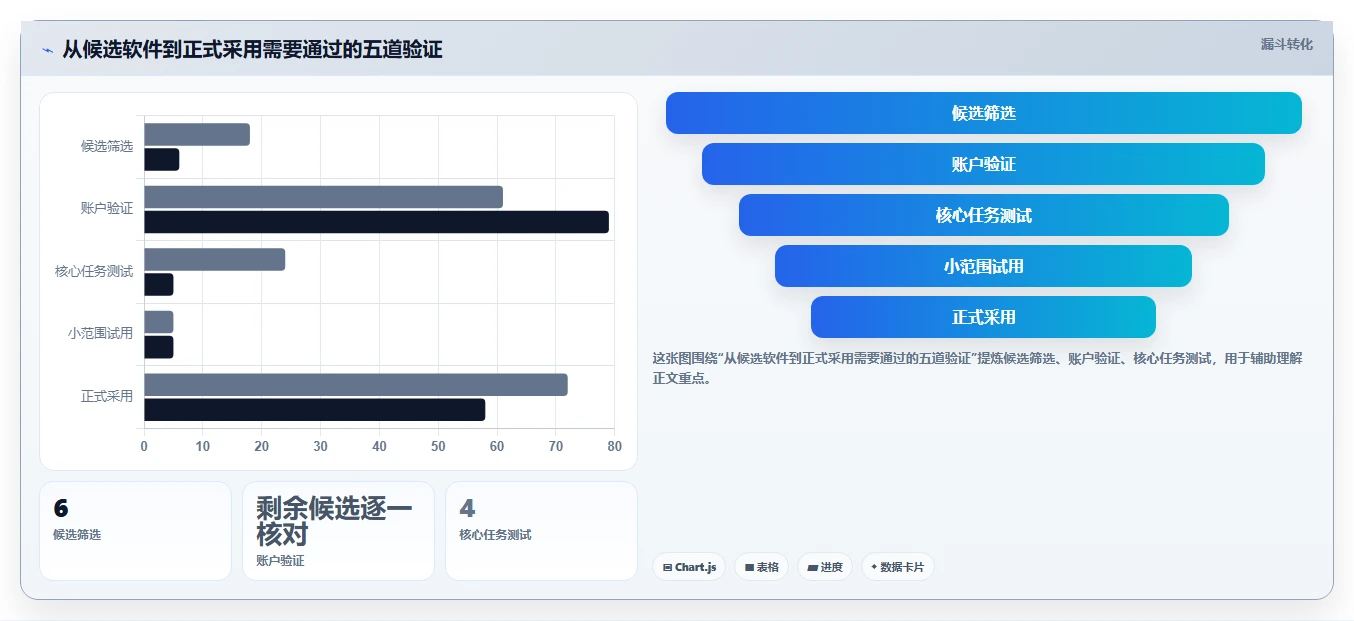This screenshot has height=621, width=1354.
Task: Click the dark bar of 账户验证 in chart
Action: (376, 222)
